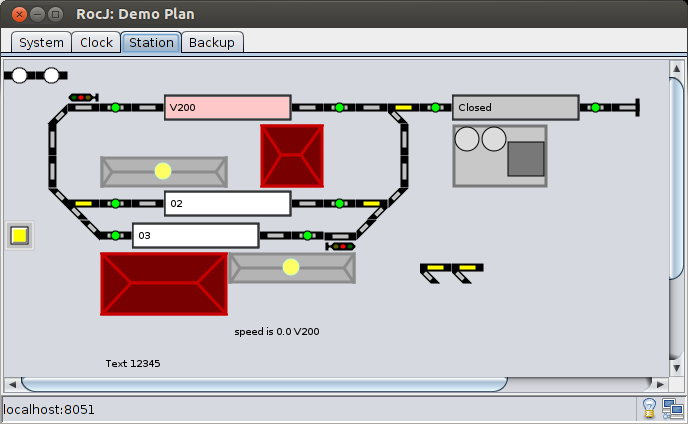This screenshot has width=688, height=424.
Task: Click the signal above the V200 track
Action: [81, 97]
